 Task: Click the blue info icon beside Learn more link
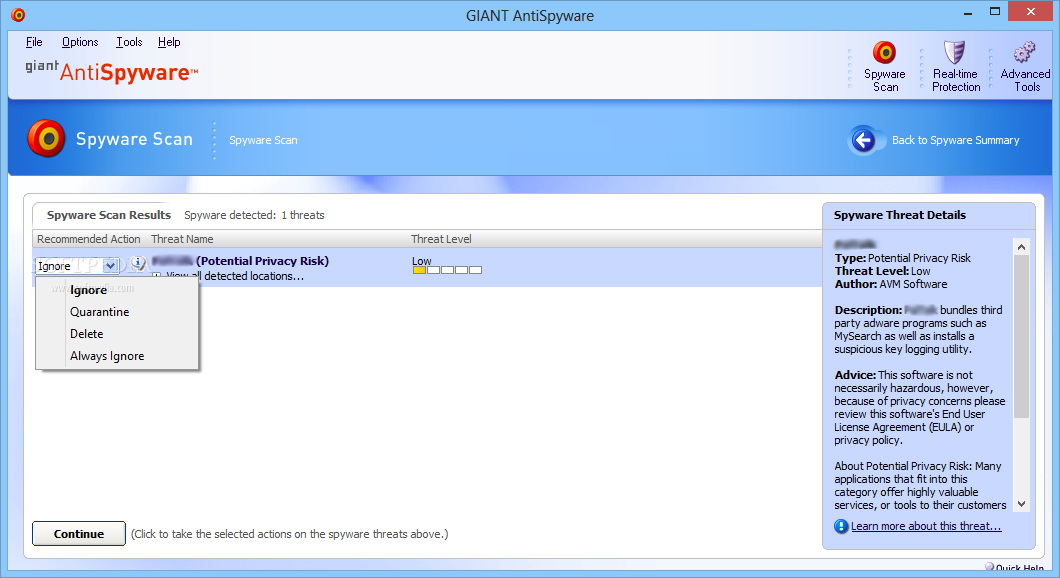(x=841, y=526)
